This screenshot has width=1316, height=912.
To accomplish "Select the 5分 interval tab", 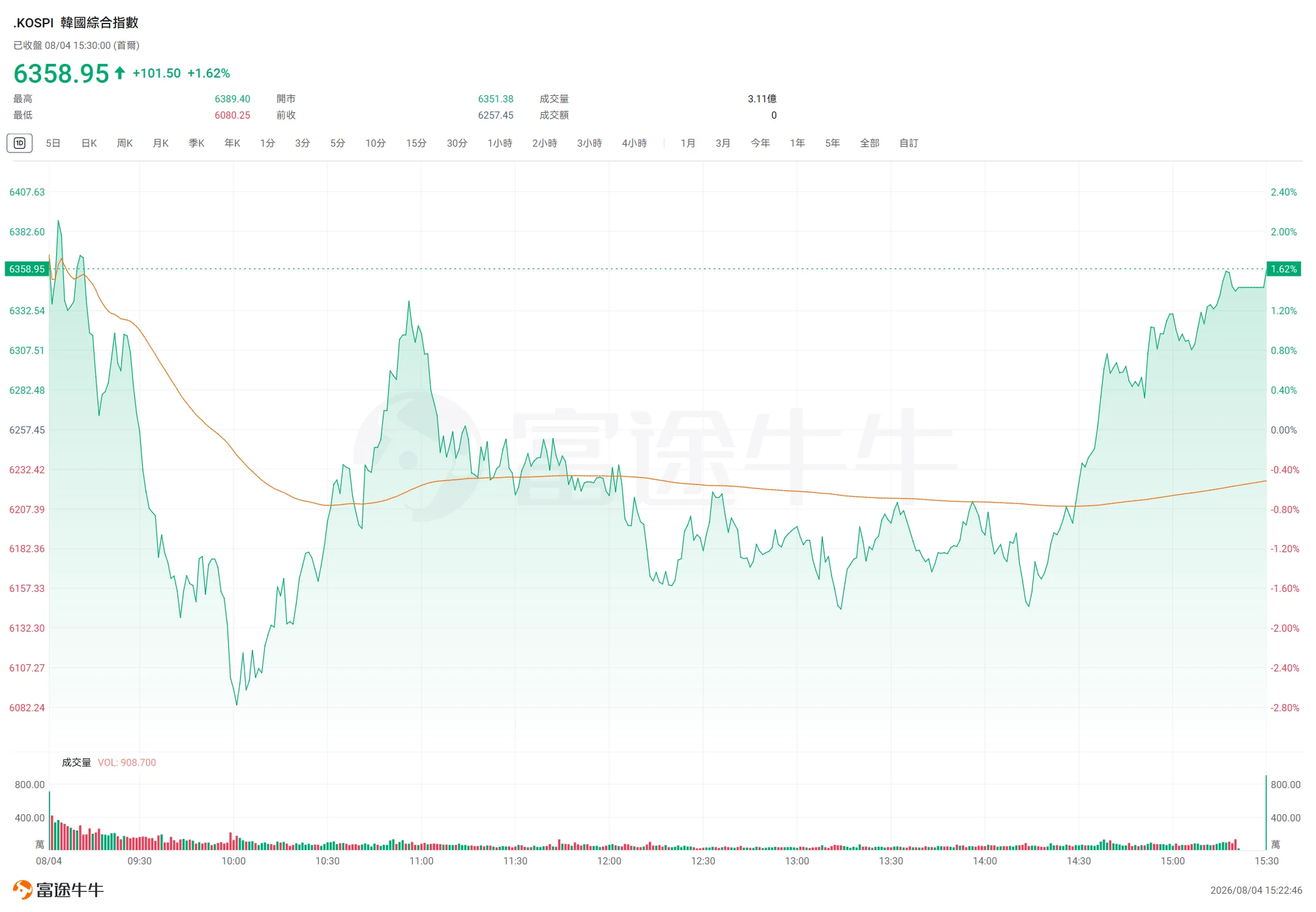I will click(x=338, y=143).
